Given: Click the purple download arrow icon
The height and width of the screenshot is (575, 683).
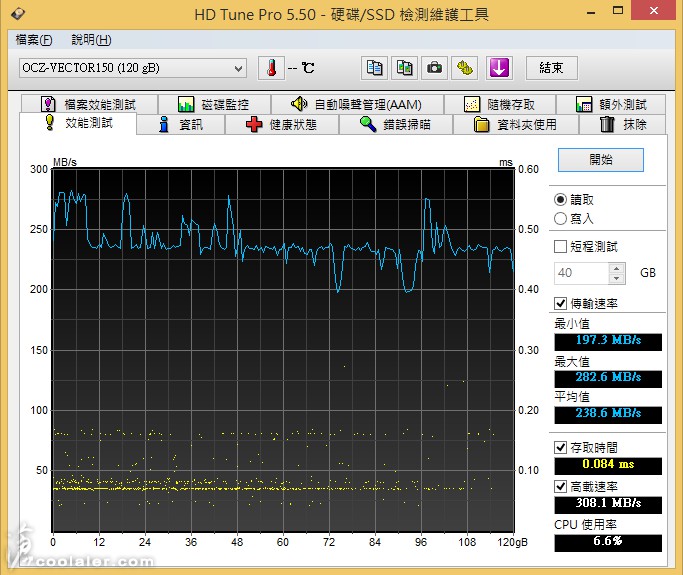Looking at the screenshot, I should click(499, 68).
